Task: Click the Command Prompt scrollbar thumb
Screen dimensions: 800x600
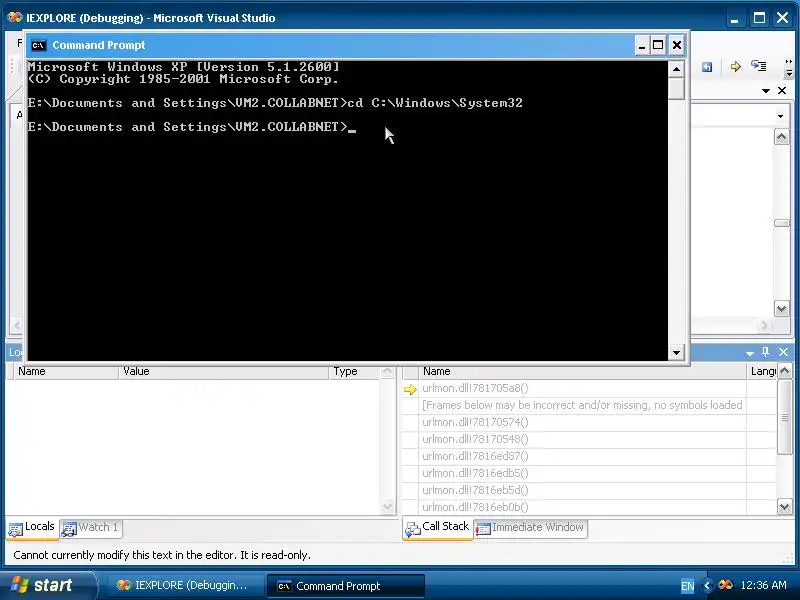Action: [676, 88]
